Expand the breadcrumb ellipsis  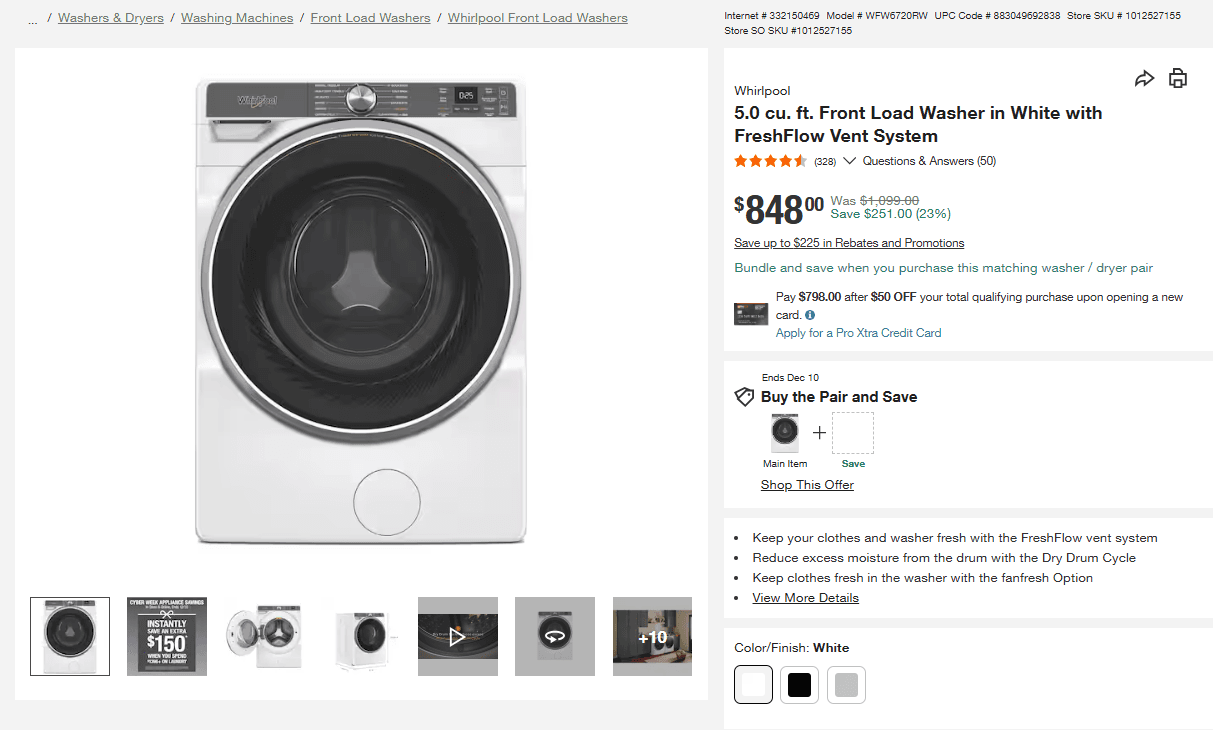click(32, 17)
